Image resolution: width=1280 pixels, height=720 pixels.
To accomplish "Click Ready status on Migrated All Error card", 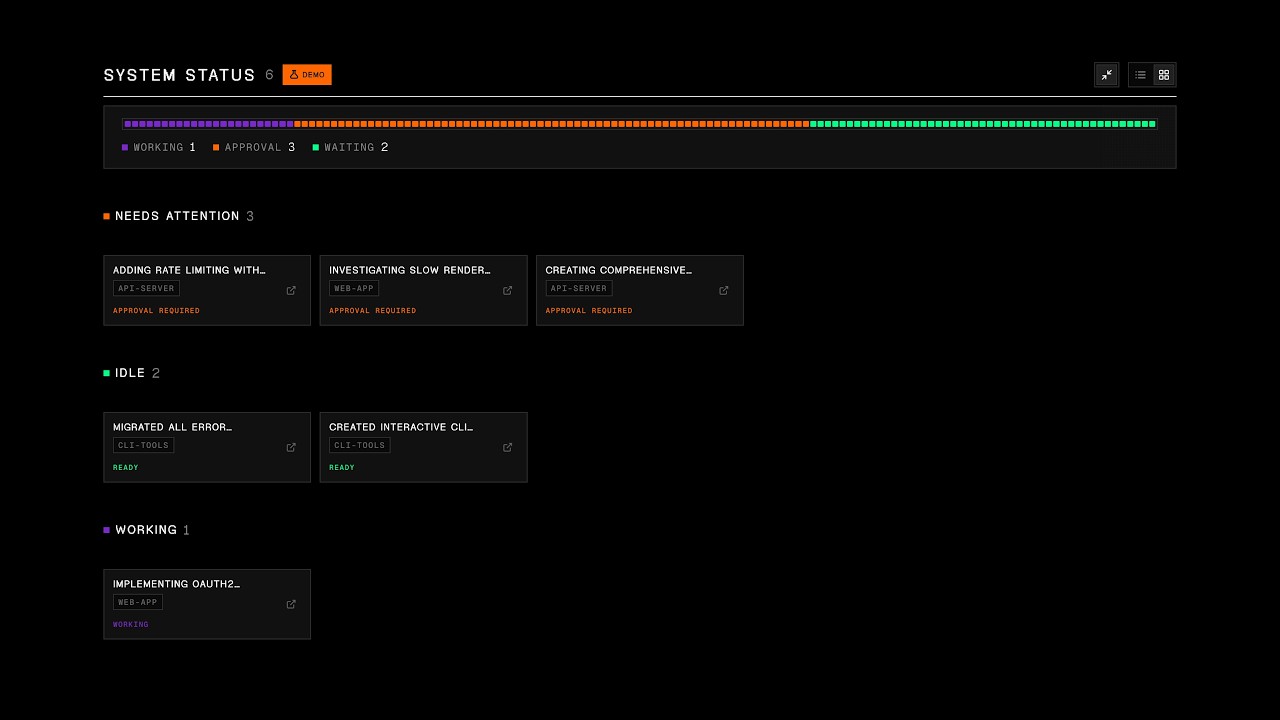I will pos(126,468).
